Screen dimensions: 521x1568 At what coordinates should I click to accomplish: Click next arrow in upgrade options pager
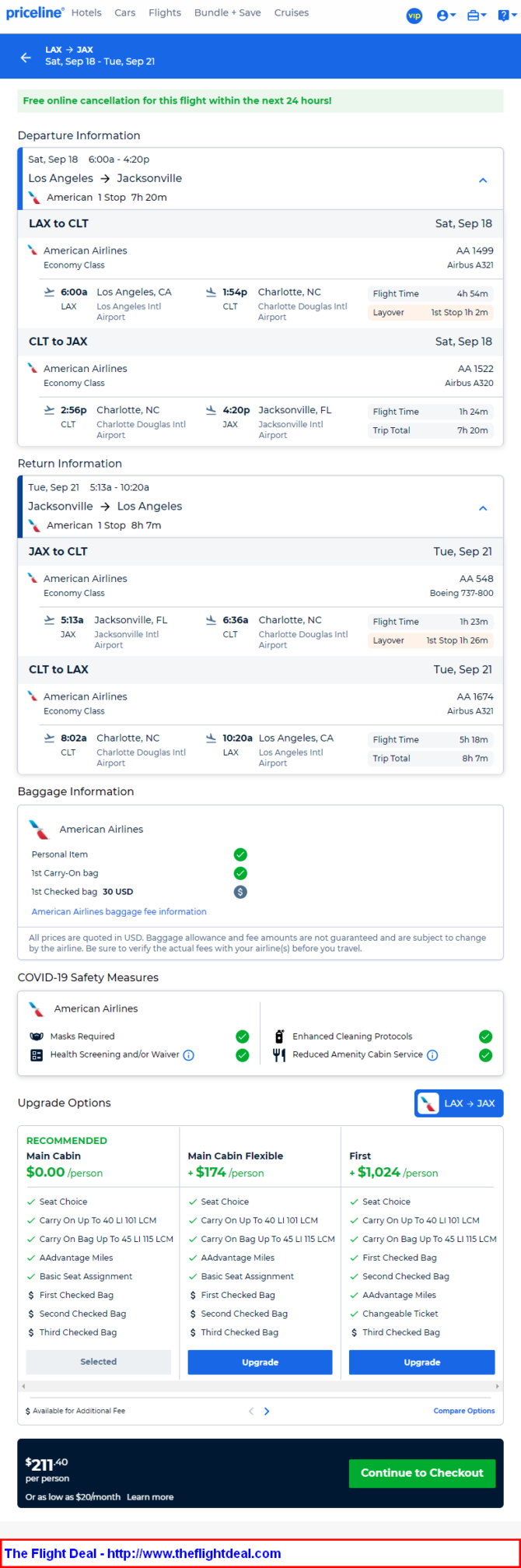tap(267, 1411)
